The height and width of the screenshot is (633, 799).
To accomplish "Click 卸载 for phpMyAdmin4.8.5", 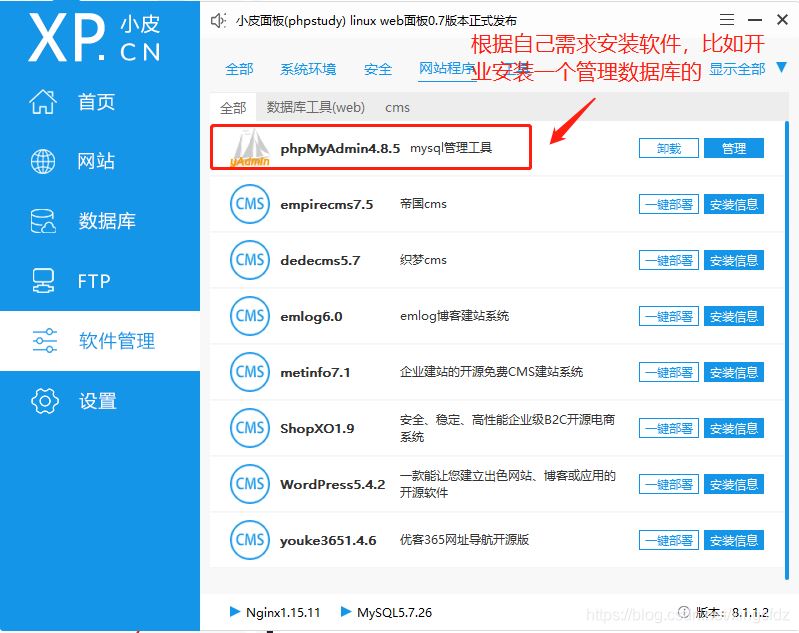I will click(669, 148).
